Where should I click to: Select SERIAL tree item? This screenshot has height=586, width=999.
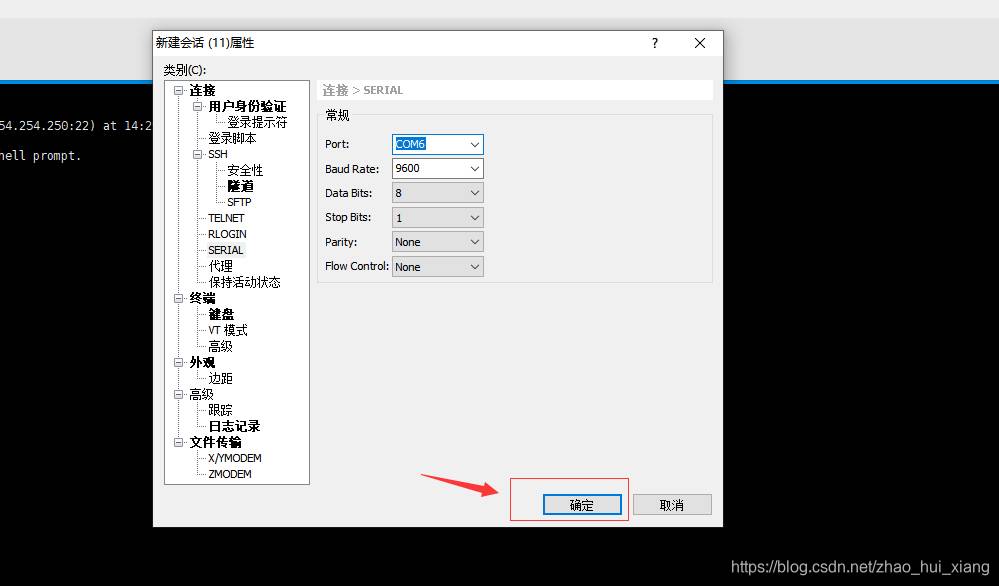click(x=226, y=250)
